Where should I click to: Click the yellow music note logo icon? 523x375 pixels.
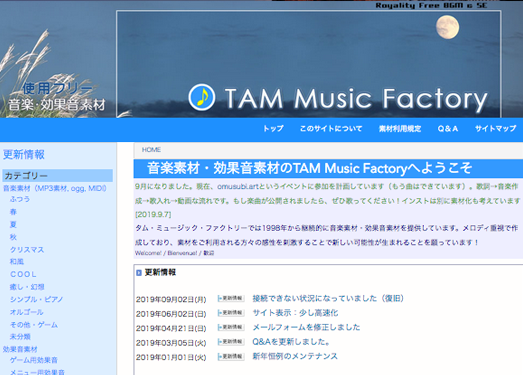(201, 97)
